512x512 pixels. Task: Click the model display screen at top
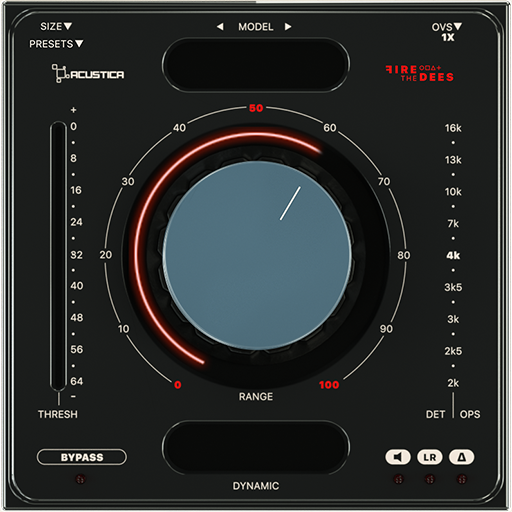pos(256,64)
